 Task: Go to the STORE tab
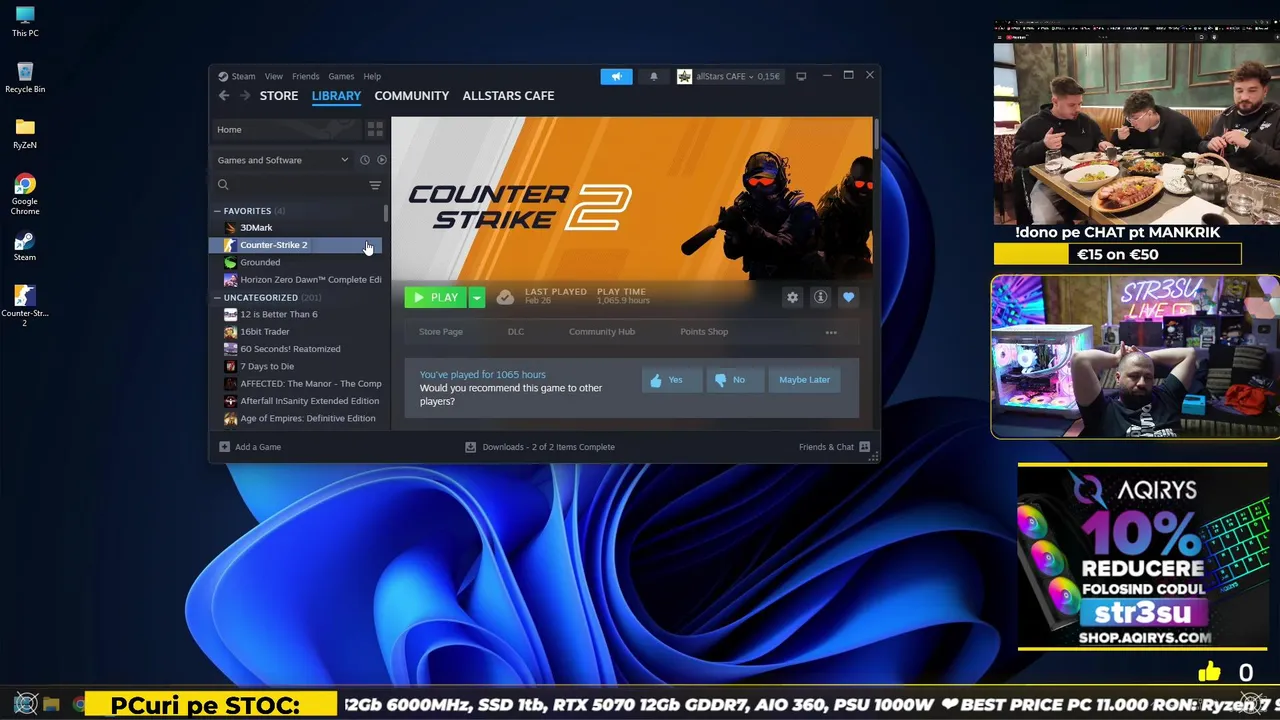click(x=279, y=96)
